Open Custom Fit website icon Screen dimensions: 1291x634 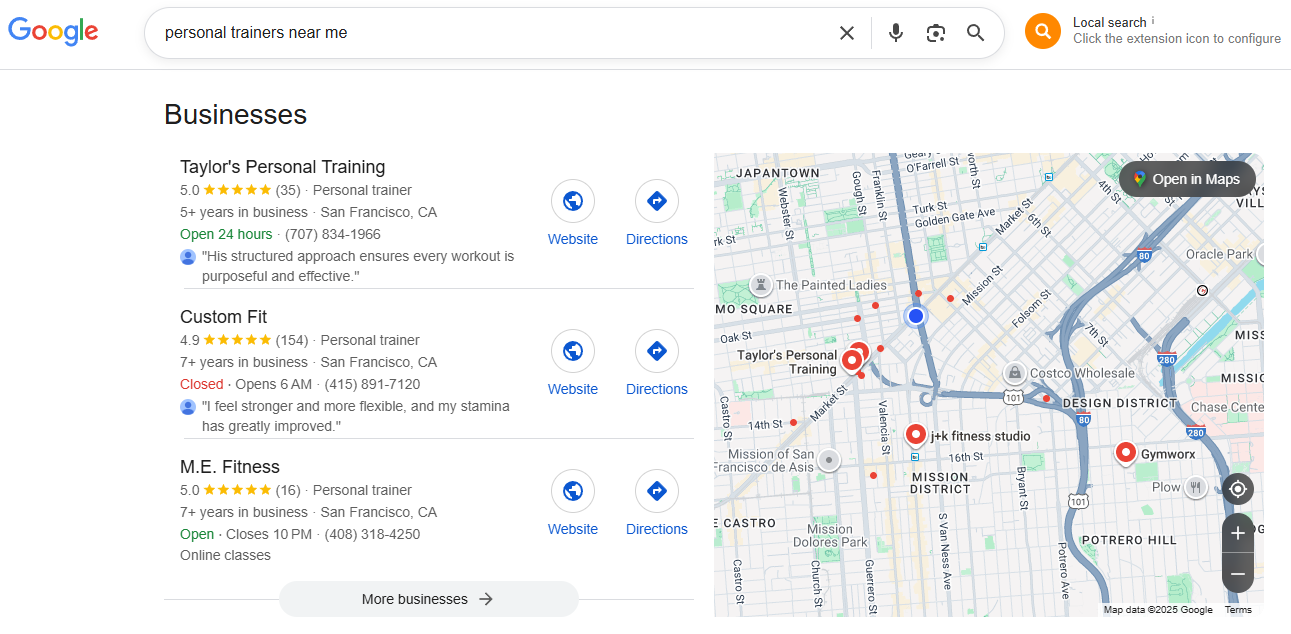point(573,351)
